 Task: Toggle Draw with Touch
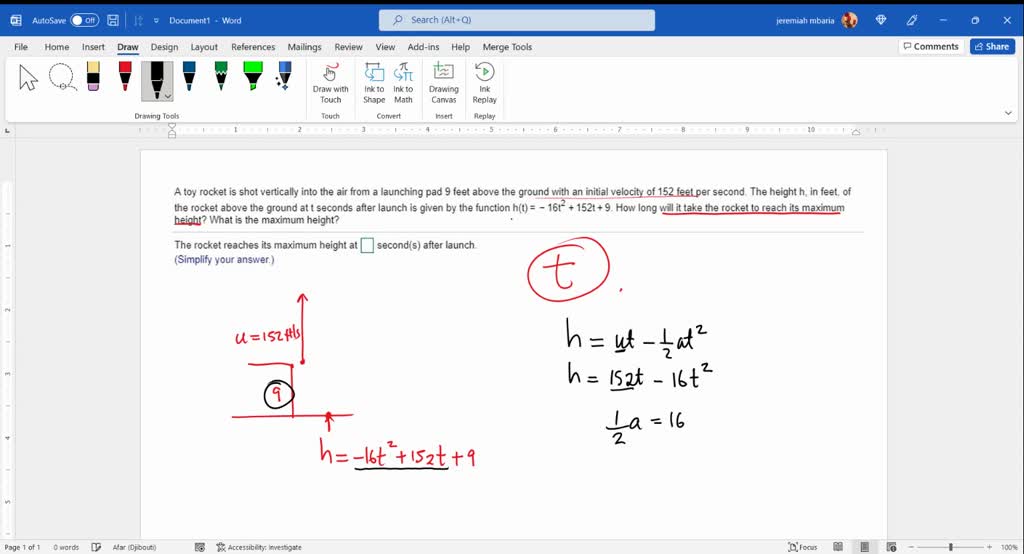click(330, 82)
